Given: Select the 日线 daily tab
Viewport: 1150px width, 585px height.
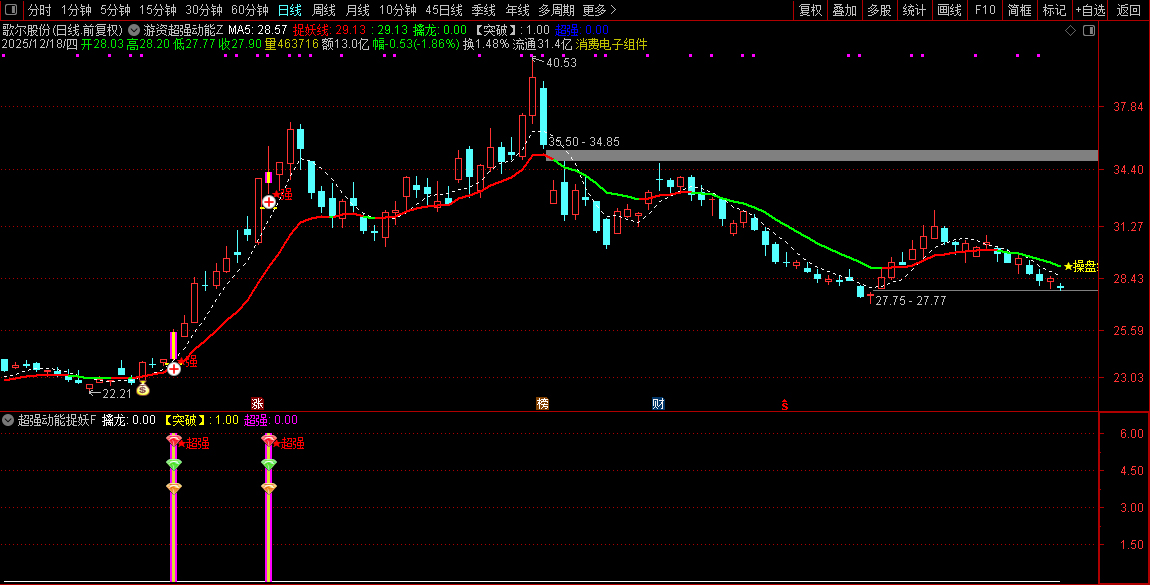Looking at the screenshot, I should tap(290, 10).
